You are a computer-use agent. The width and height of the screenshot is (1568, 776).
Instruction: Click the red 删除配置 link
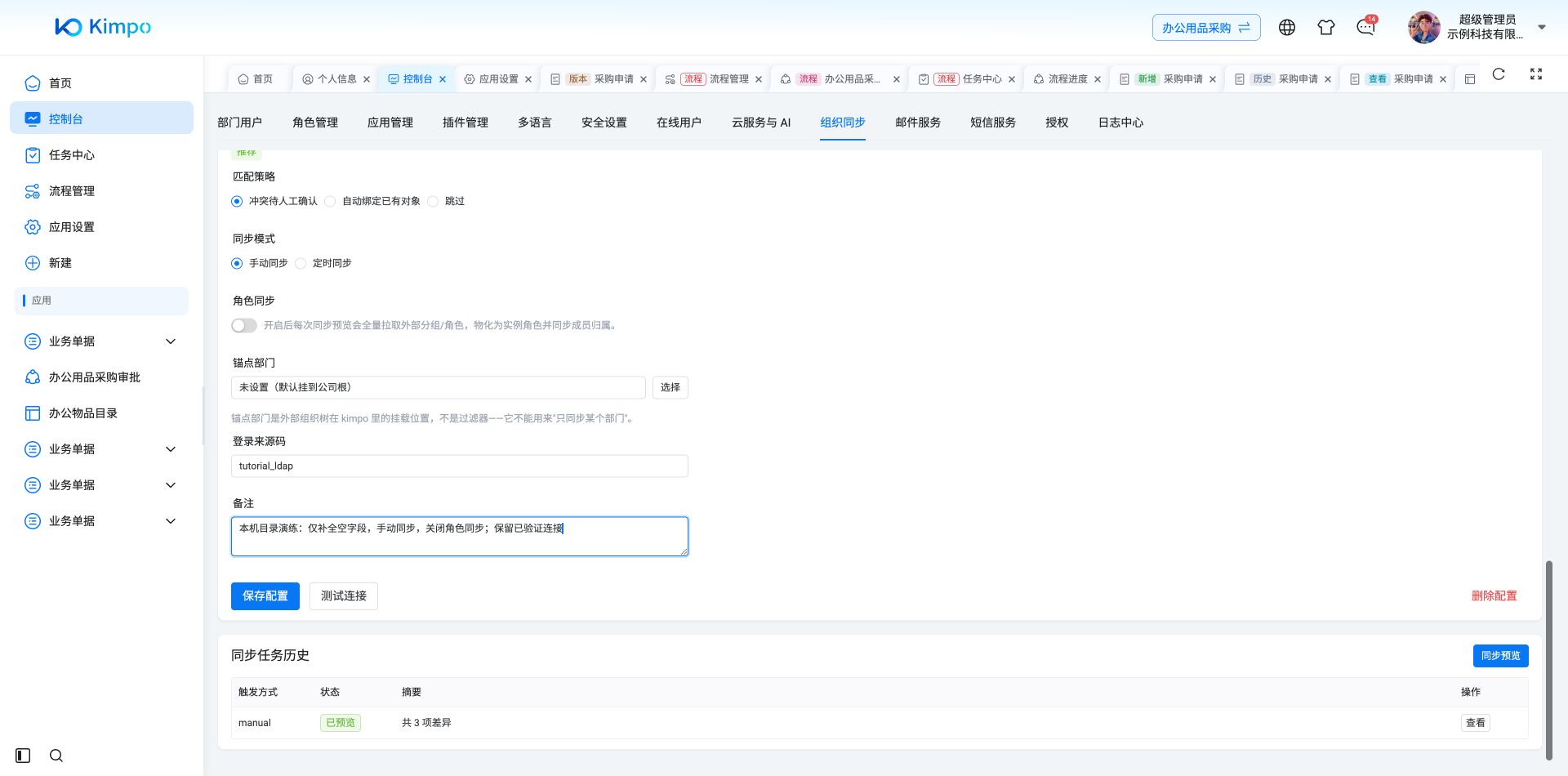tap(1494, 596)
